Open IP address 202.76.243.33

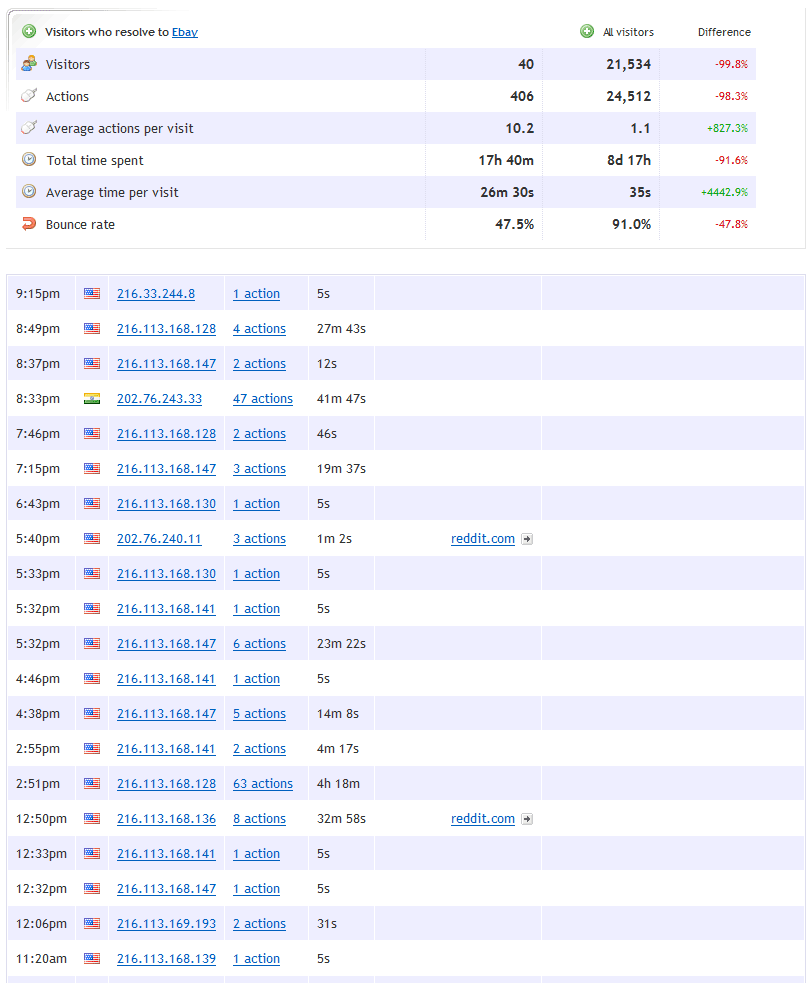pos(159,399)
